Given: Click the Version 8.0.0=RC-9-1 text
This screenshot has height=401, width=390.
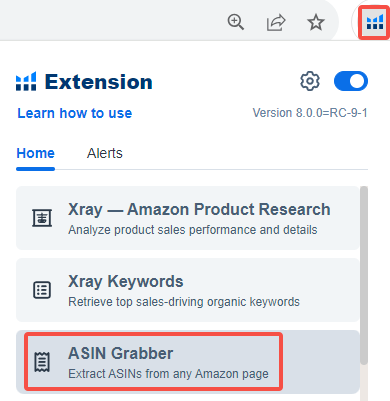Looking at the screenshot, I should tap(310, 113).
